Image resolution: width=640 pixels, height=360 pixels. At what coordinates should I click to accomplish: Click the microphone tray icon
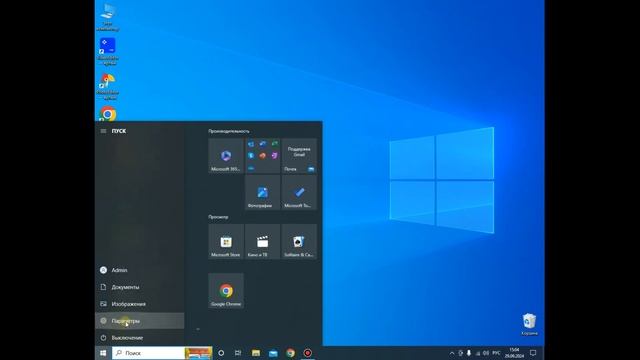(469, 353)
